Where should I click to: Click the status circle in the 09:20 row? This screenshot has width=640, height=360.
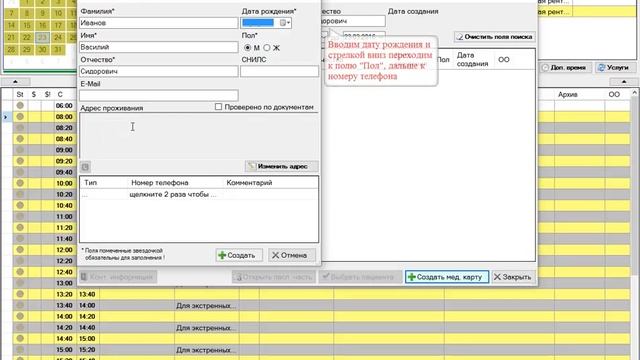click(20, 161)
